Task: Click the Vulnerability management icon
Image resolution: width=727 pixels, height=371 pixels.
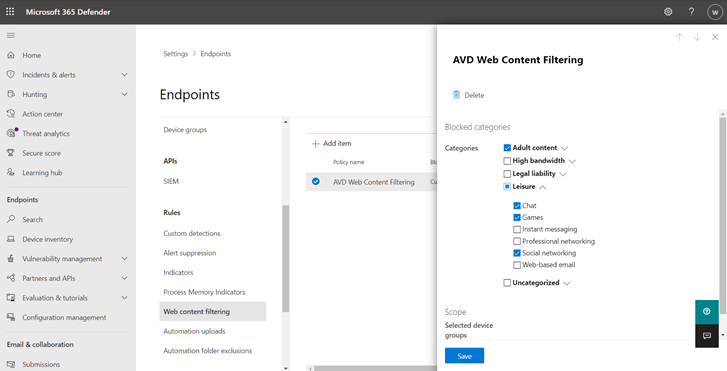Action: point(11,258)
